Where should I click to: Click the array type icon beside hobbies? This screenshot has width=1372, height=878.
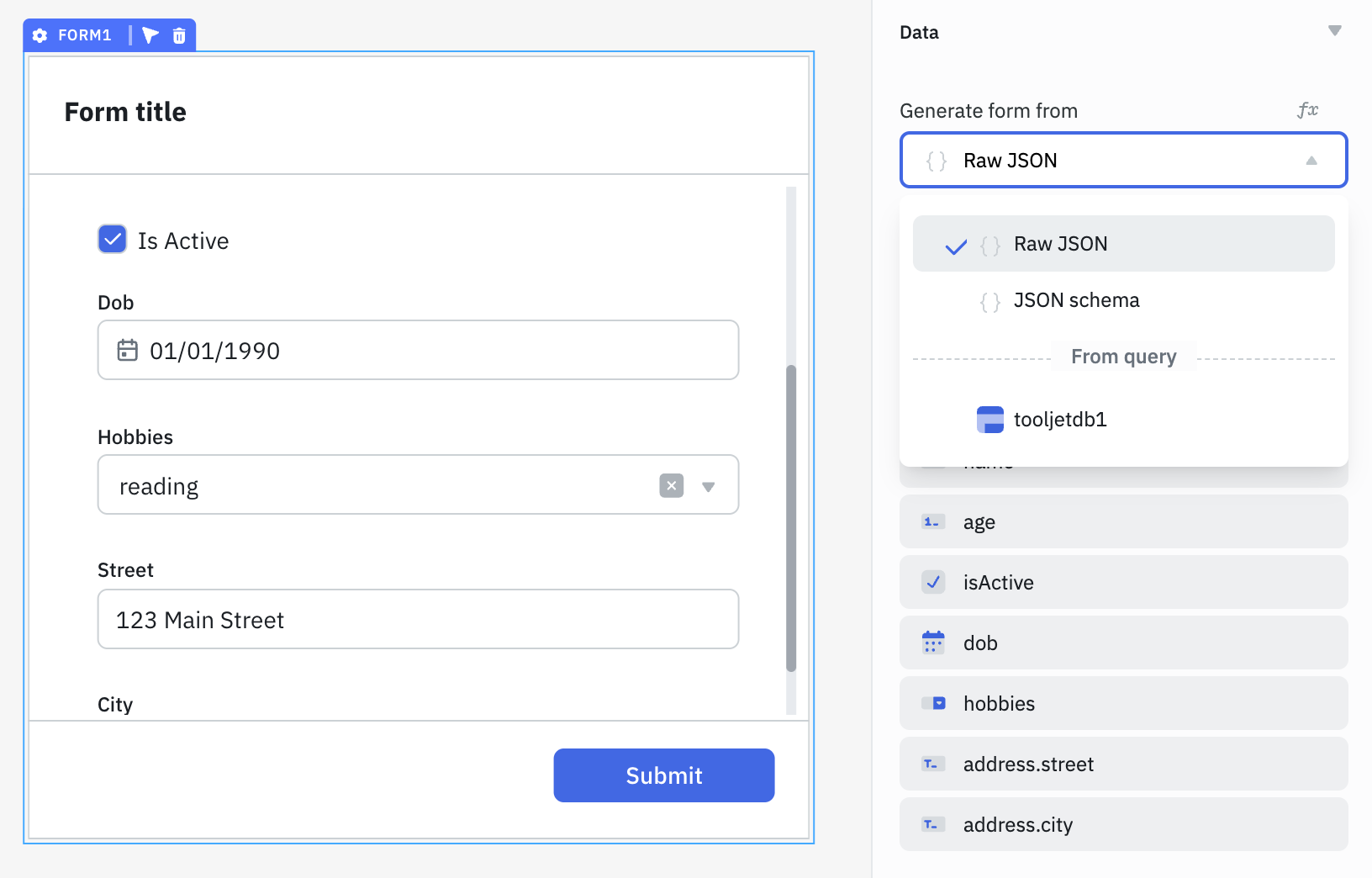(931, 703)
